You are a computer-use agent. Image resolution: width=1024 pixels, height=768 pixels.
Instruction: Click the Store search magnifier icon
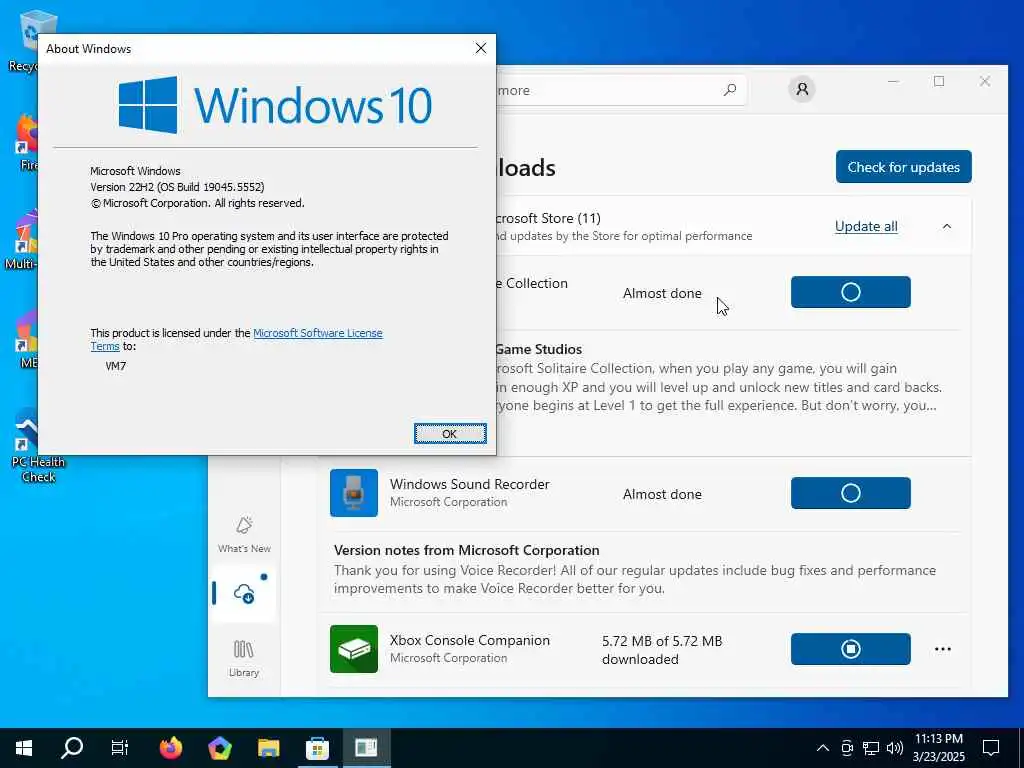(729, 90)
